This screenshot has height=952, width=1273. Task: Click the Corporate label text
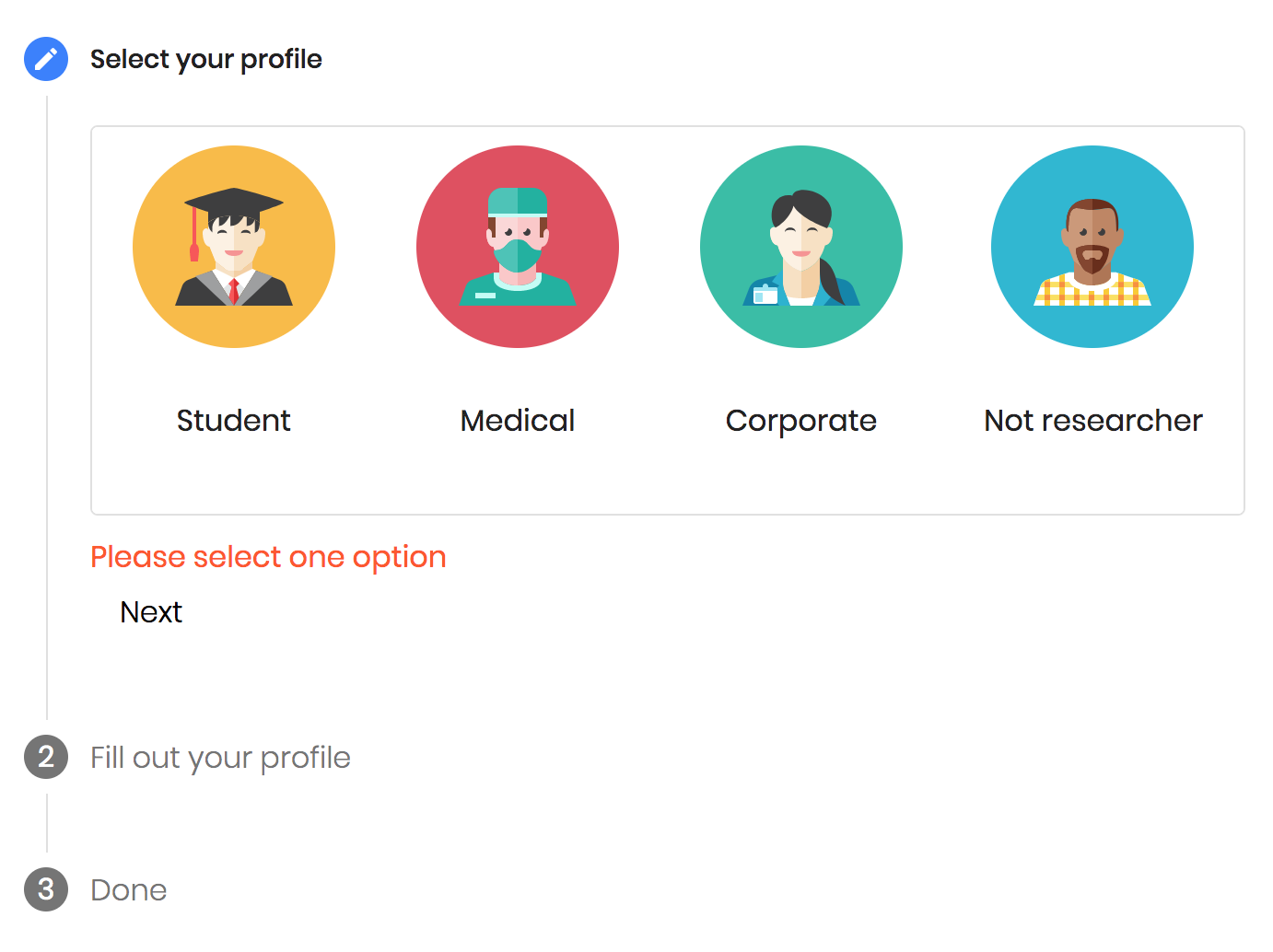[x=801, y=421]
